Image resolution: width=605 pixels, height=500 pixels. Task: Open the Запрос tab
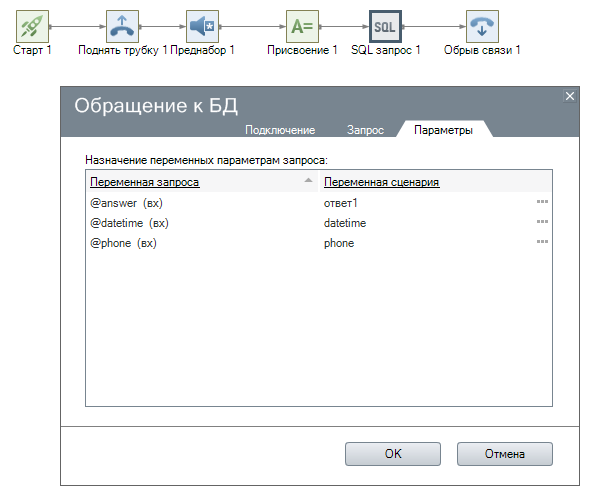365,130
